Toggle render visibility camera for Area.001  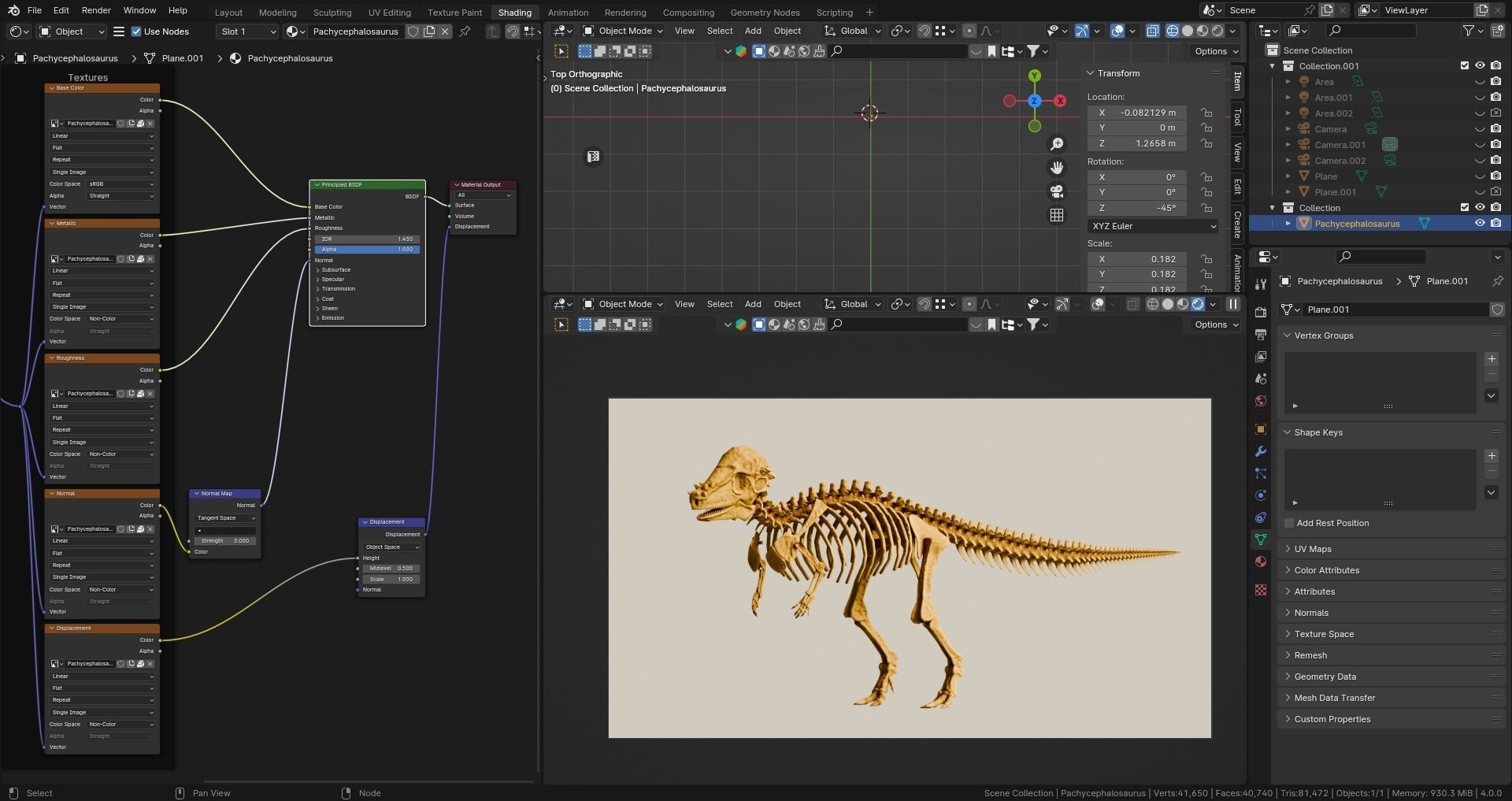1495,98
